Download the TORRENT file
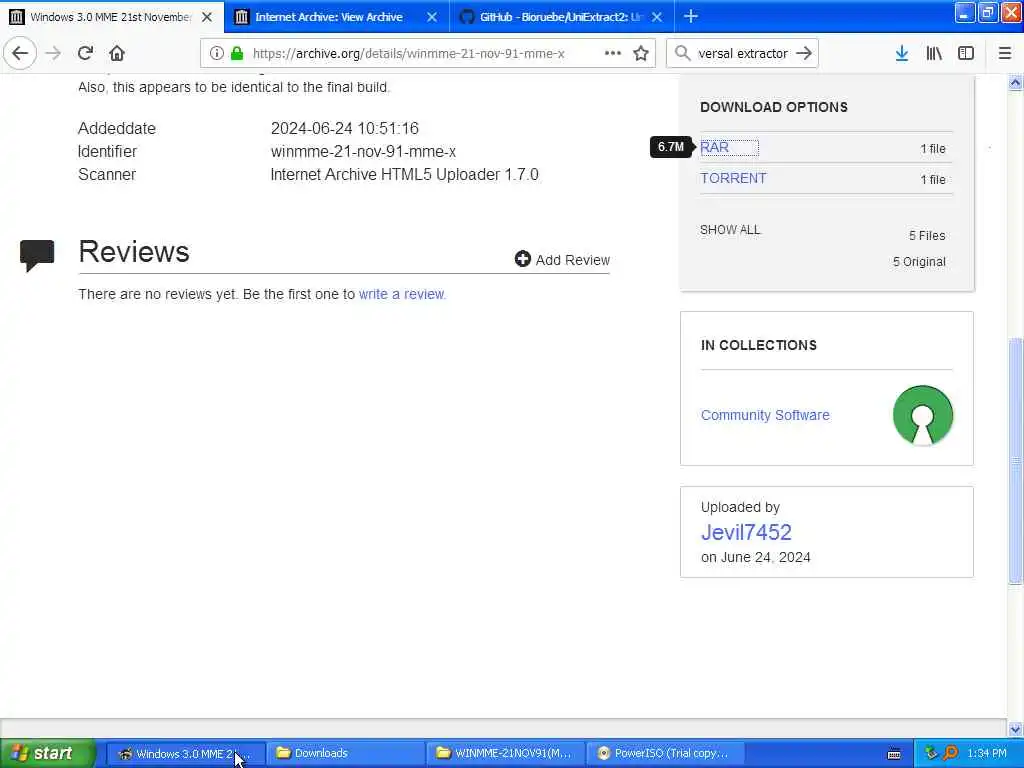The height and width of the screenshot is (768, 1024). point(733,178)
